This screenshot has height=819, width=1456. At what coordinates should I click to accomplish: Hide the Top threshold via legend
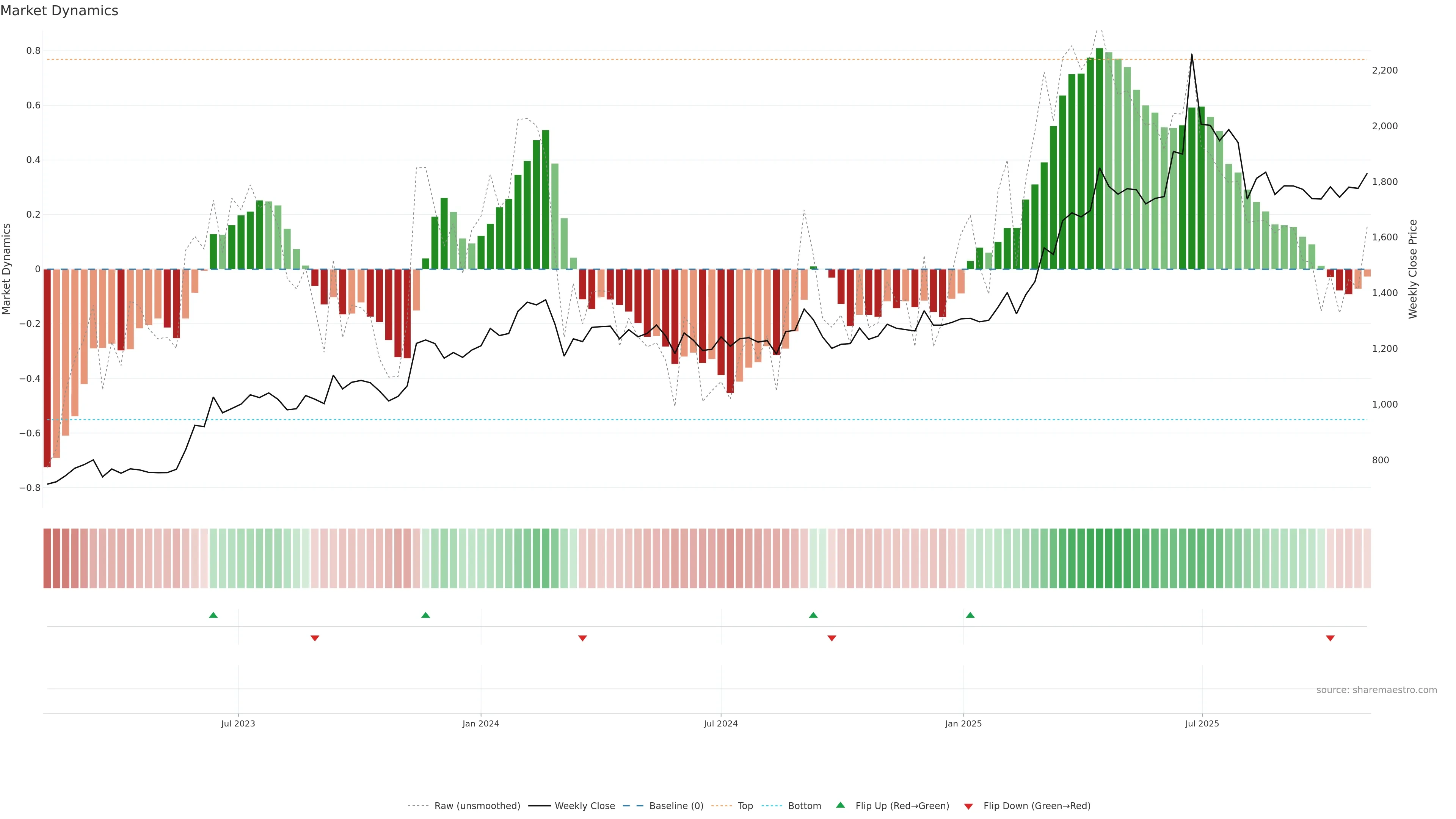coord(745,806)
